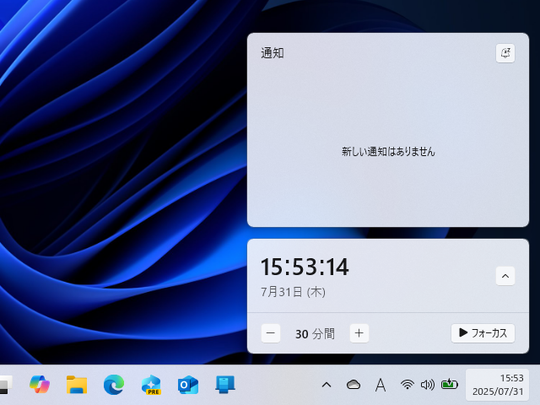Open the Copilot PRE preview app
Image resolution: width=540 pixels, height=405 pixels.
[x=151, y=385]
